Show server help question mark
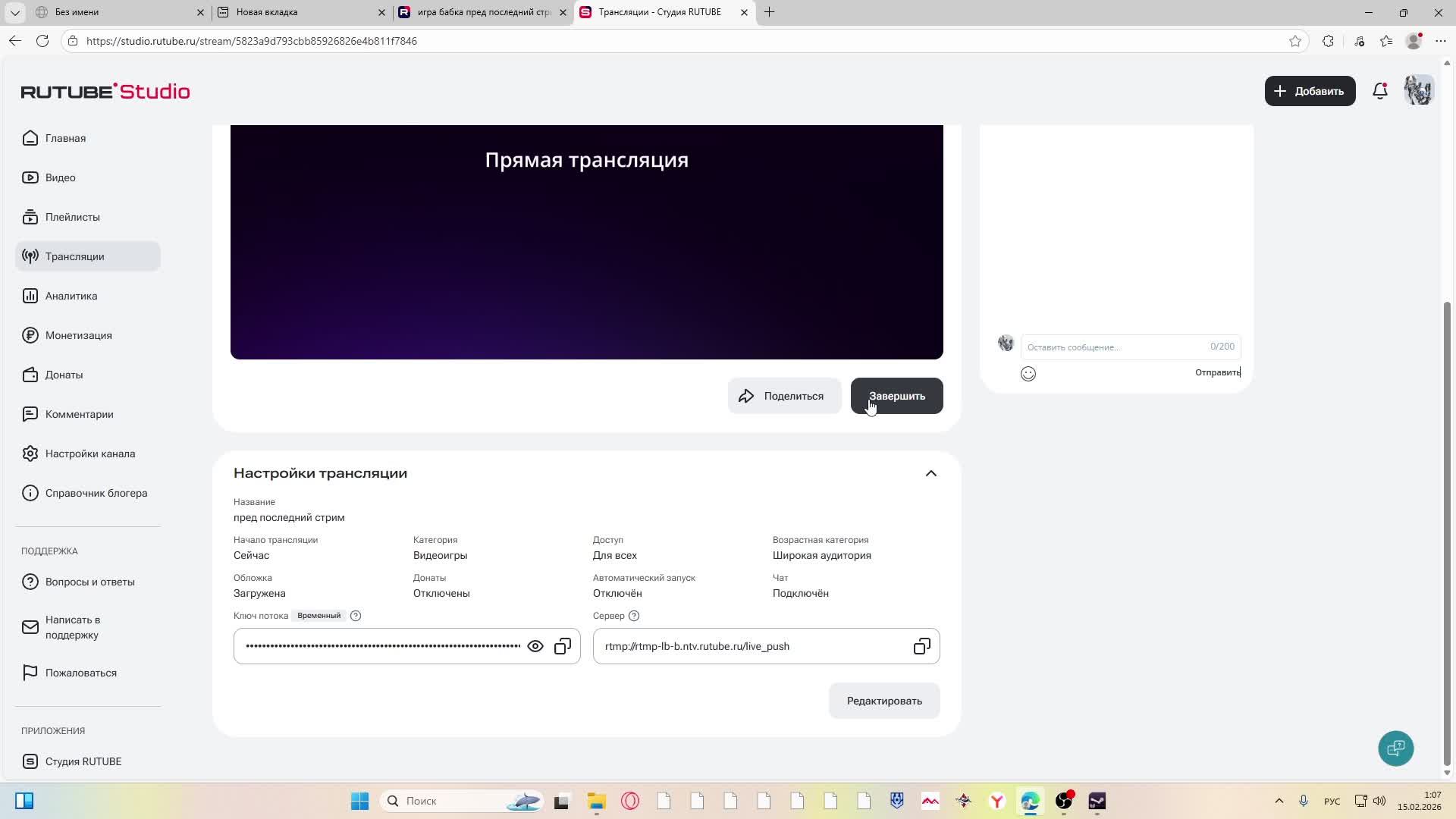The height and width of the screenshot is (819, 1456). tap(634, 616)
